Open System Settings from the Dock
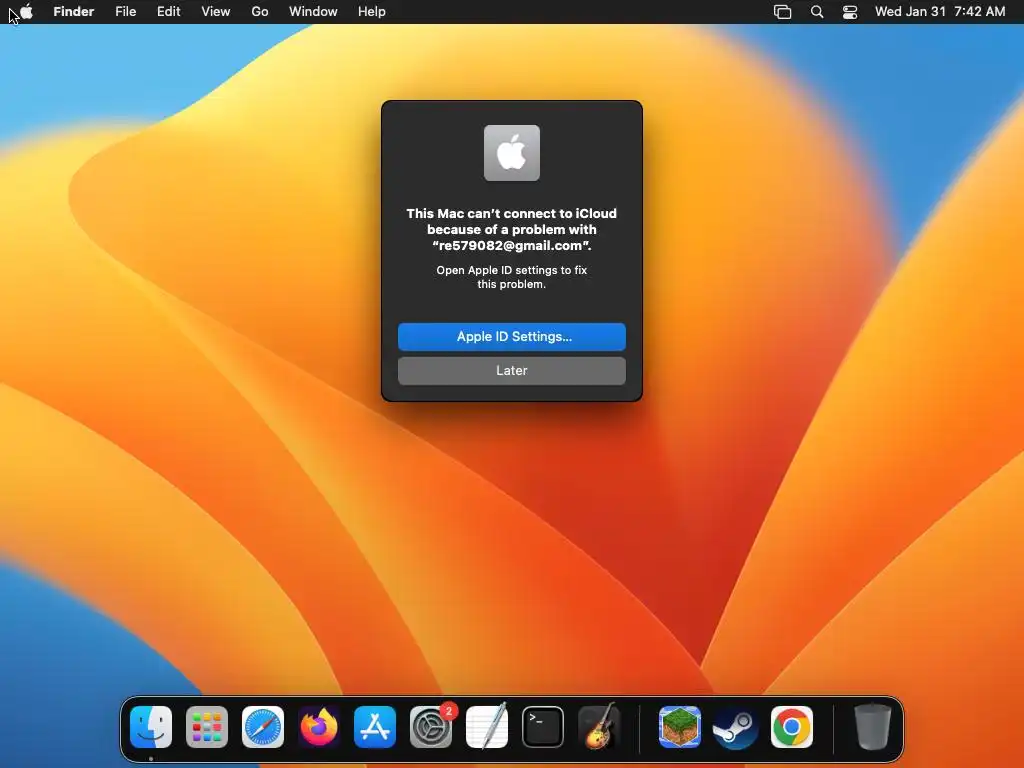The height and width of the screenshot is (768, 1024). (431, 727)
